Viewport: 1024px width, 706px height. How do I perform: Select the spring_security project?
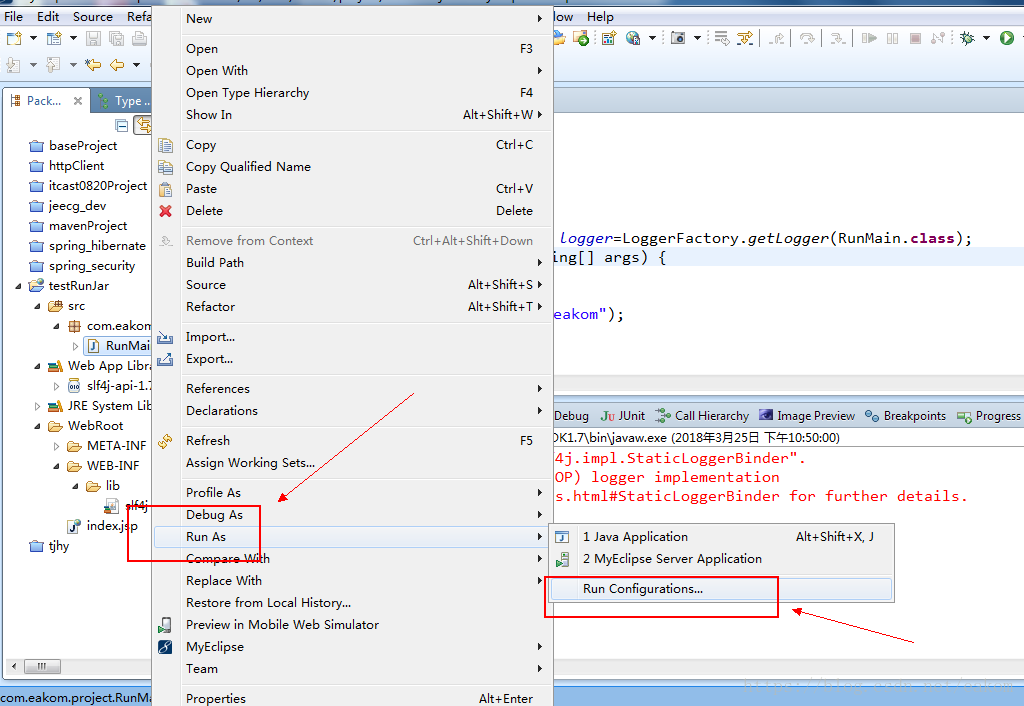pos(82,266)
